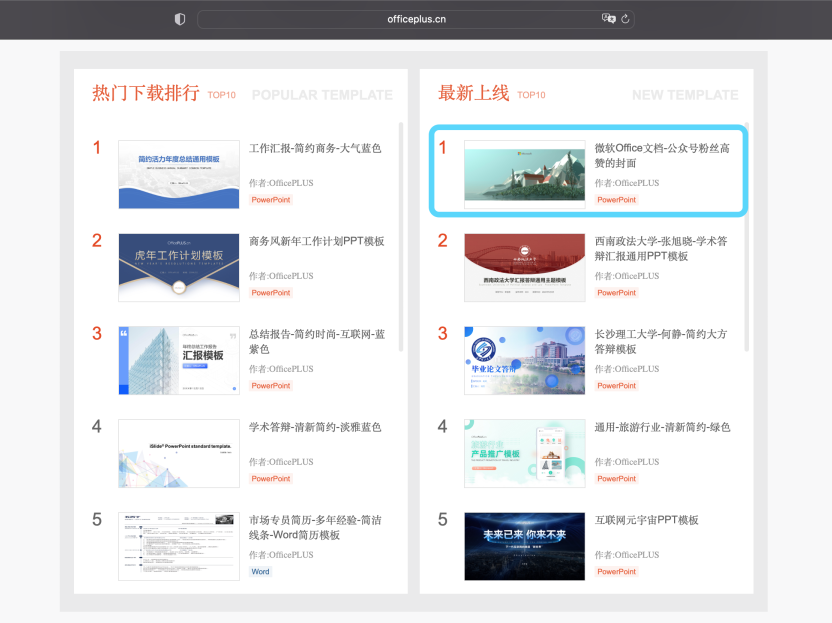The height and width of the screenshot is (623, 832).
Task: Open link 工作汇报-简约商务-大气蓝色
Action: click(x=315, y=148)
